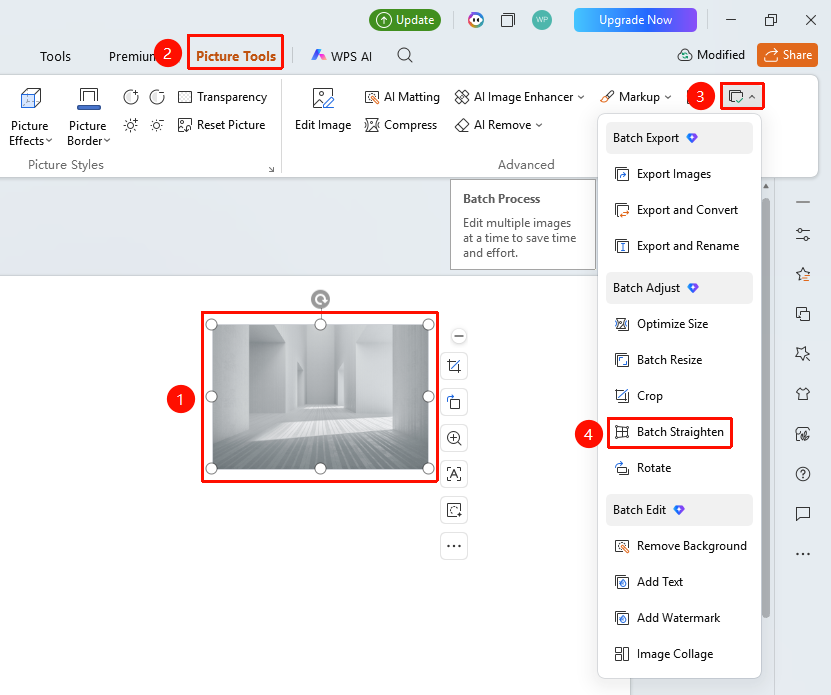This screenshot has height=695, width=831.
Task: Compress the selected picture
Action: point(401,125)
